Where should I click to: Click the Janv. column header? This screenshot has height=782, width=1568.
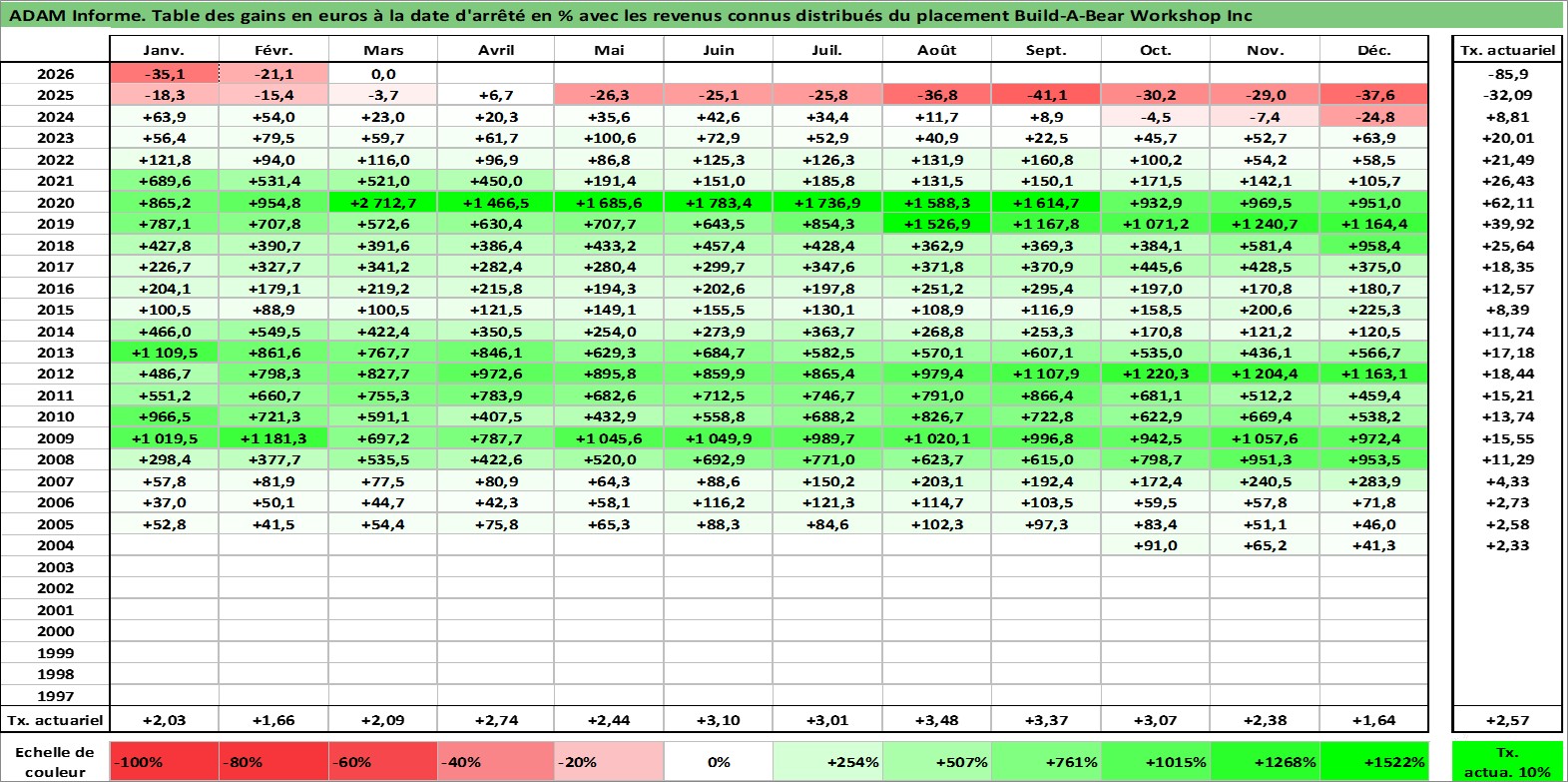pyautogui.click(x=164, y=50)
